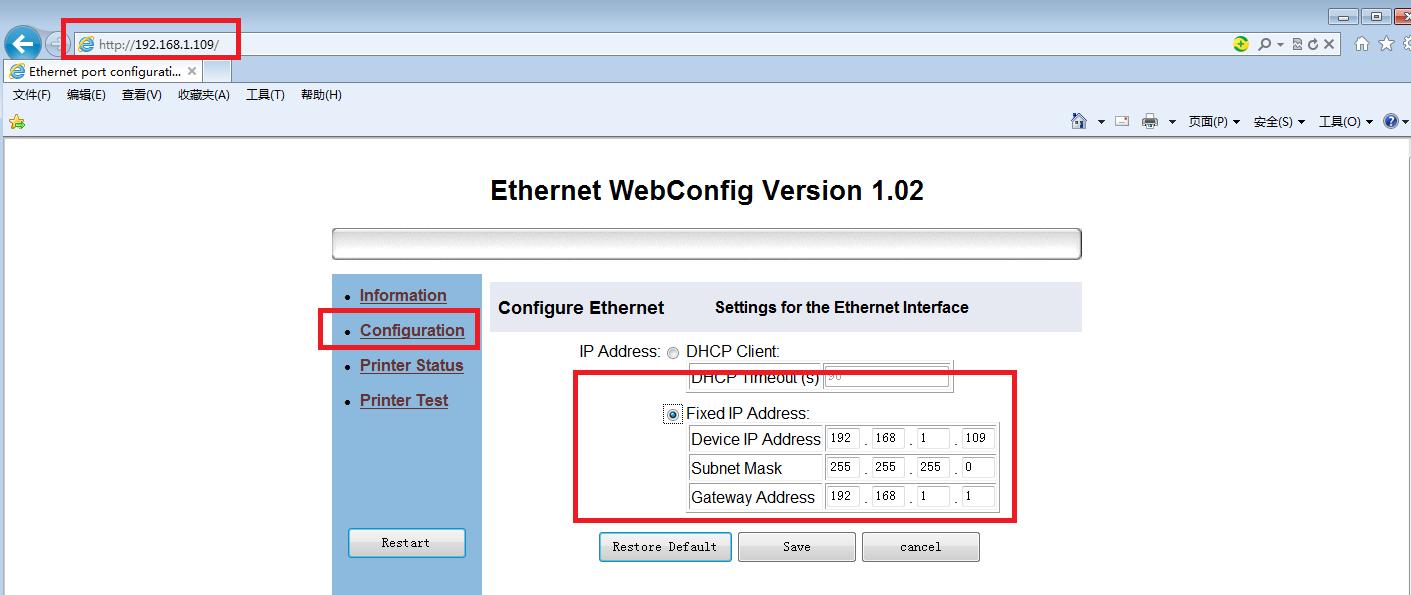This screenshot has width=1411, height=595.
Task: Open the 页面(P) page menu
Action: coord(1214,122)
